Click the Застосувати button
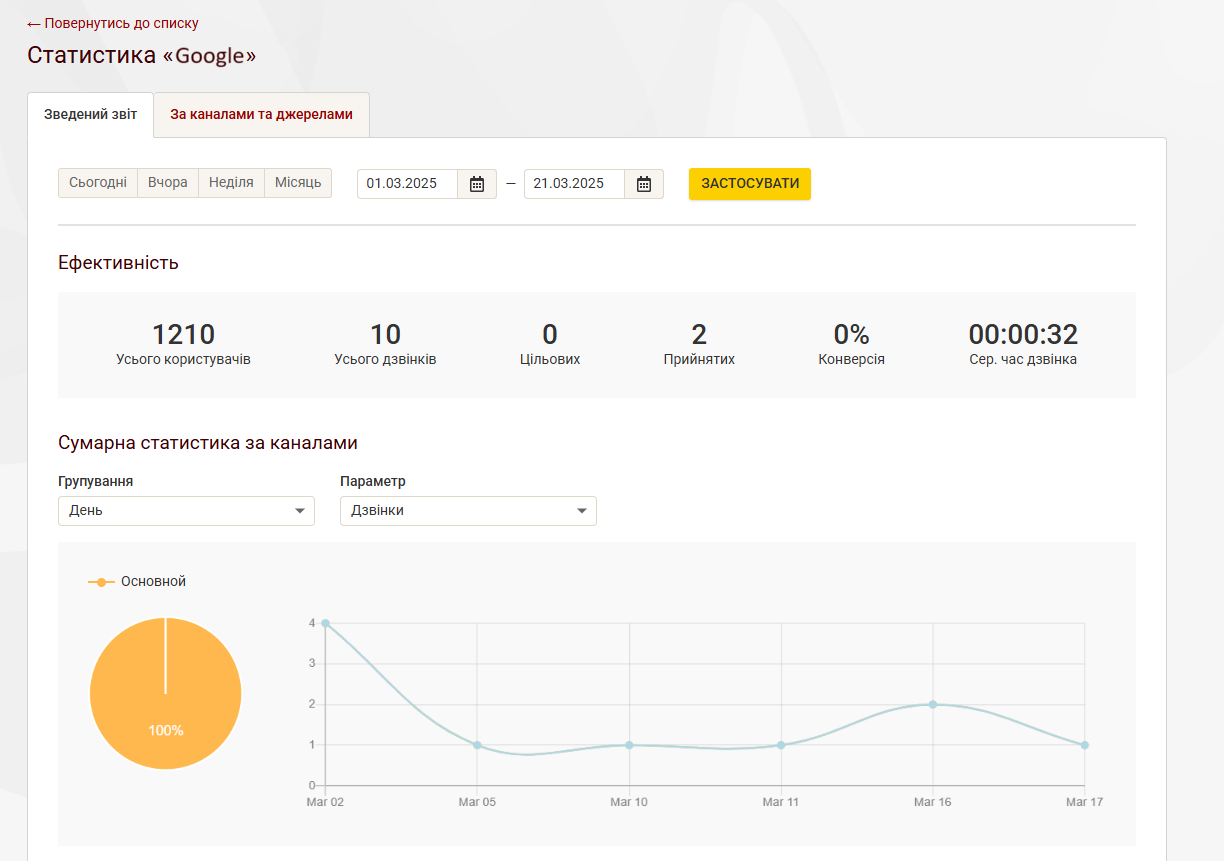The height and width of the screenshot is (861, 1224). 750,184
